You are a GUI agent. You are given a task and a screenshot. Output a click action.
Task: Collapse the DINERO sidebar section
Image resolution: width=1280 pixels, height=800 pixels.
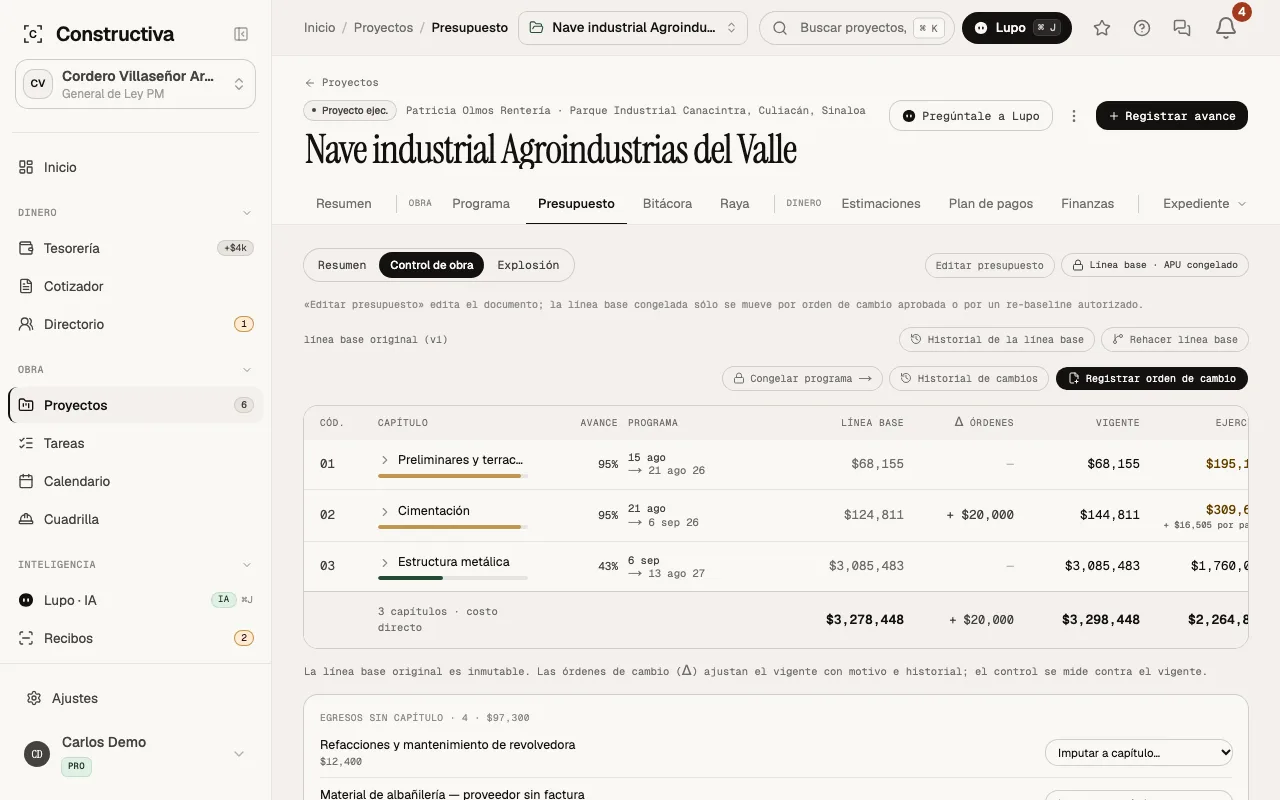(247, 213)
